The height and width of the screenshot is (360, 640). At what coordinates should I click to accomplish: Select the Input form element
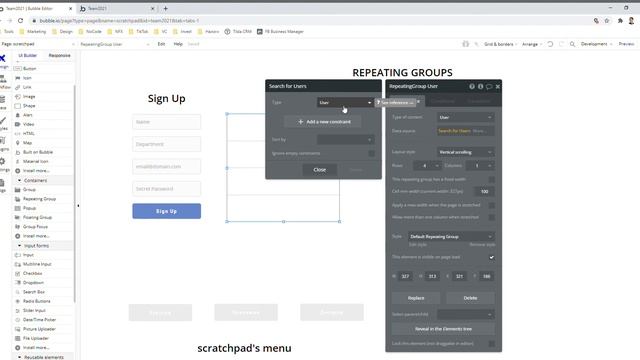28,255
